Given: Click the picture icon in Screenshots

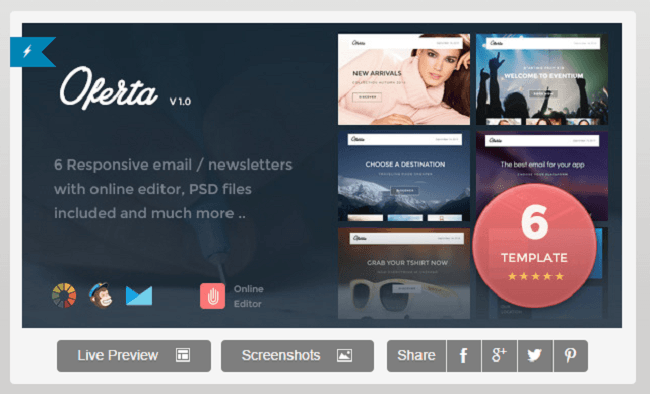Looking at the screenshot, I should (x=344, y=355).
